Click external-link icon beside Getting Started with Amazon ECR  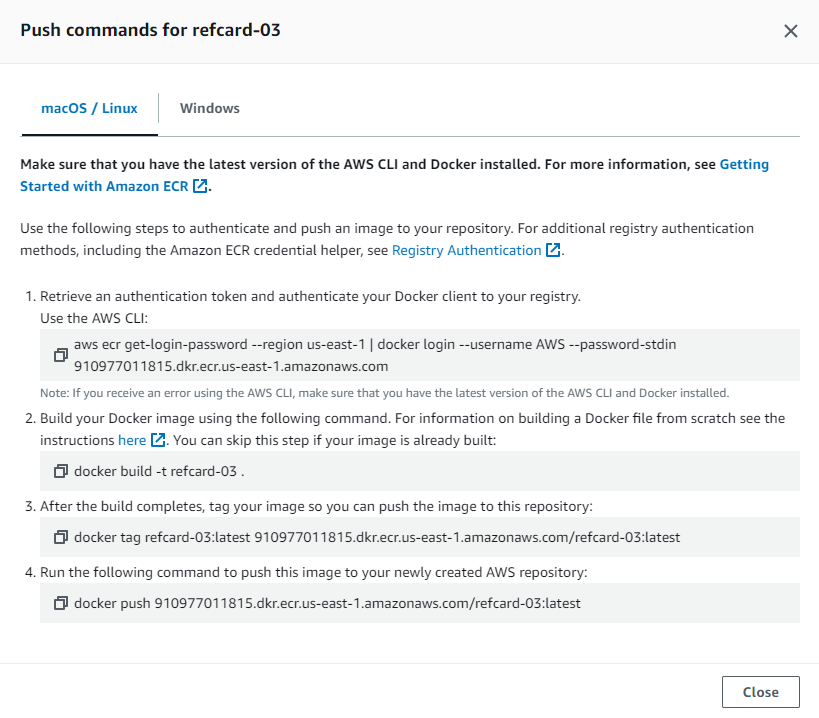(201, 186)
